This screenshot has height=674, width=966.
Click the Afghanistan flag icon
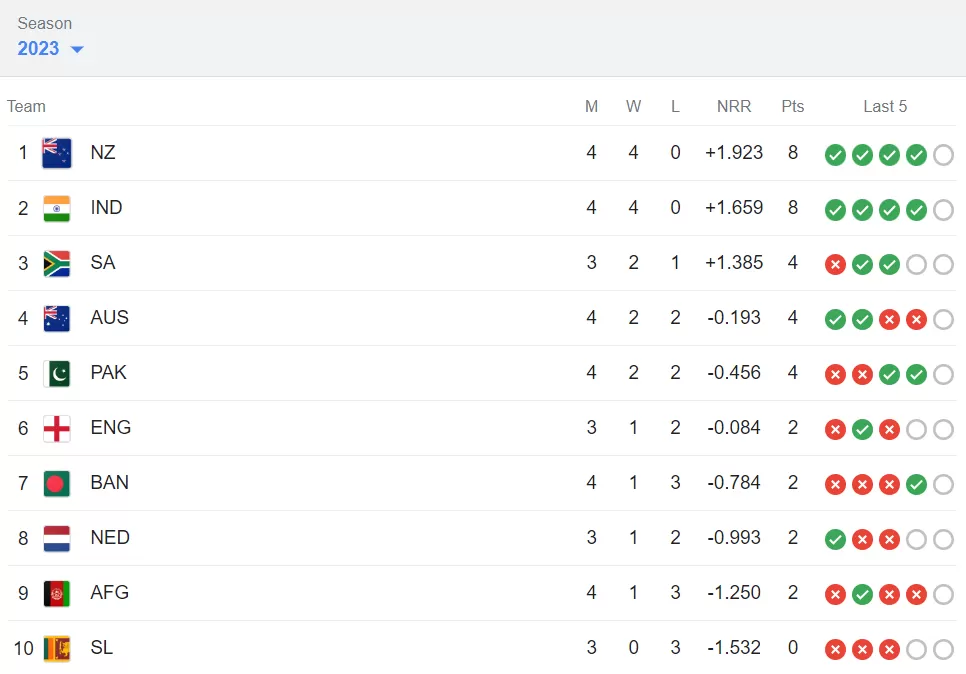(x=57, y=593)
